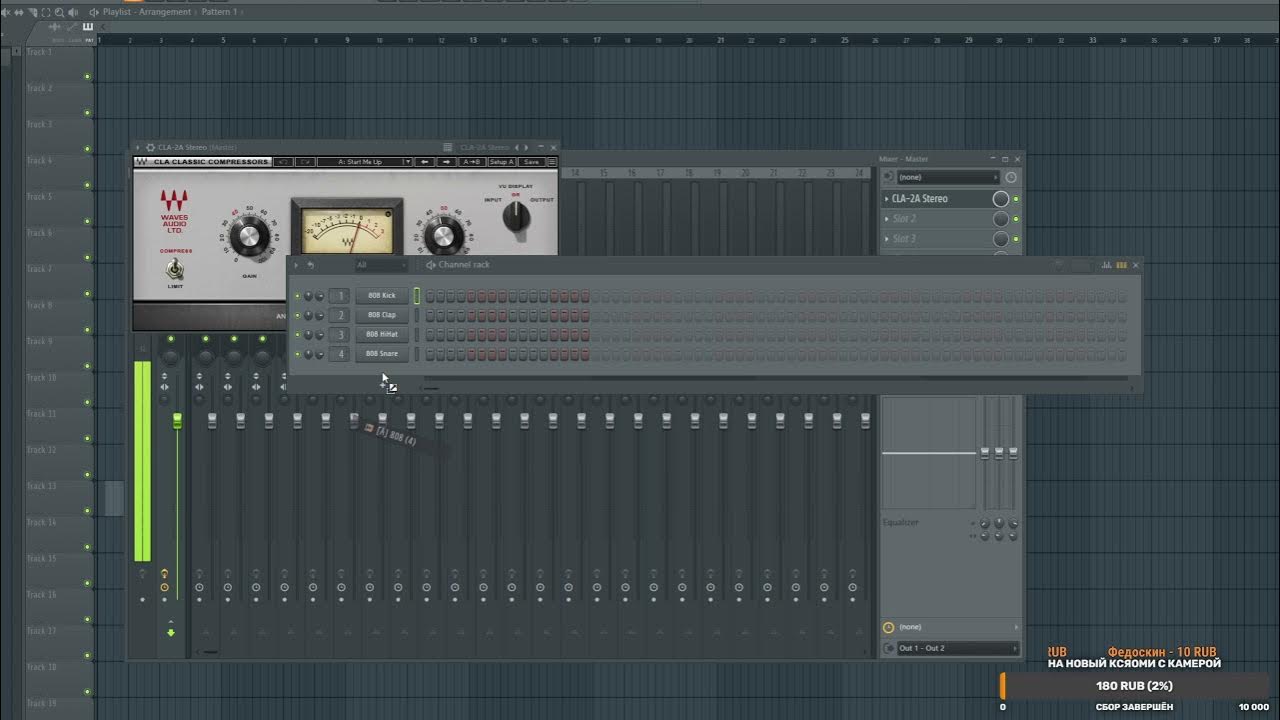
Task: Click the Waves redo arrow button
Action: (305, 161)
